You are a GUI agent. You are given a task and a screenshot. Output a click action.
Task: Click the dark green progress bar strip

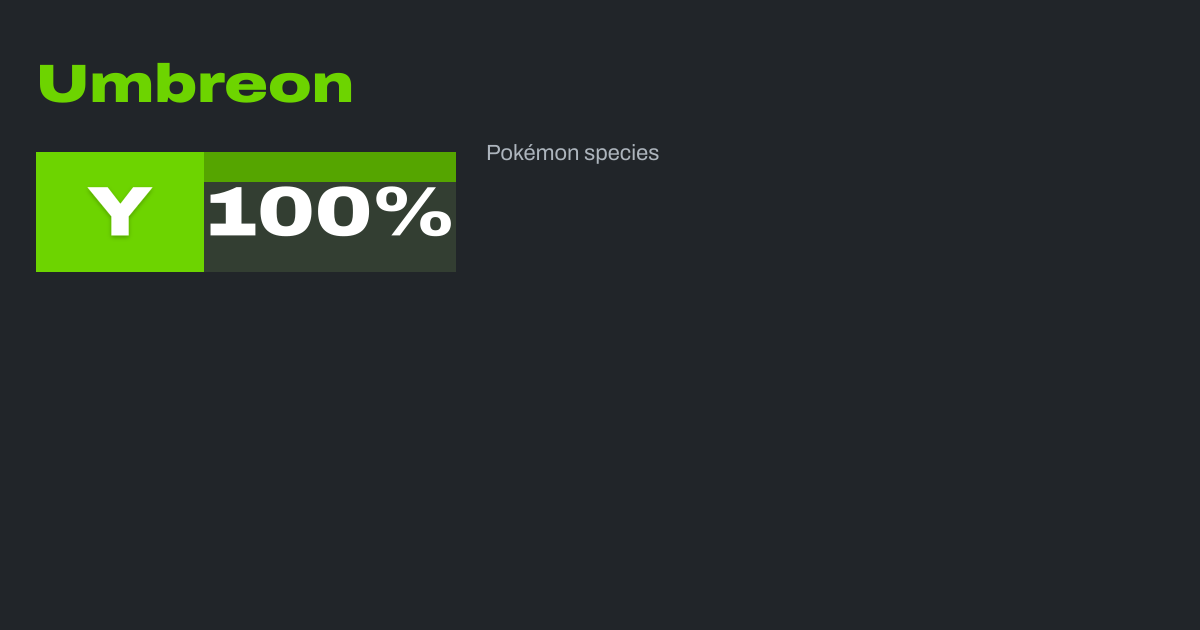tap(330, 166)
